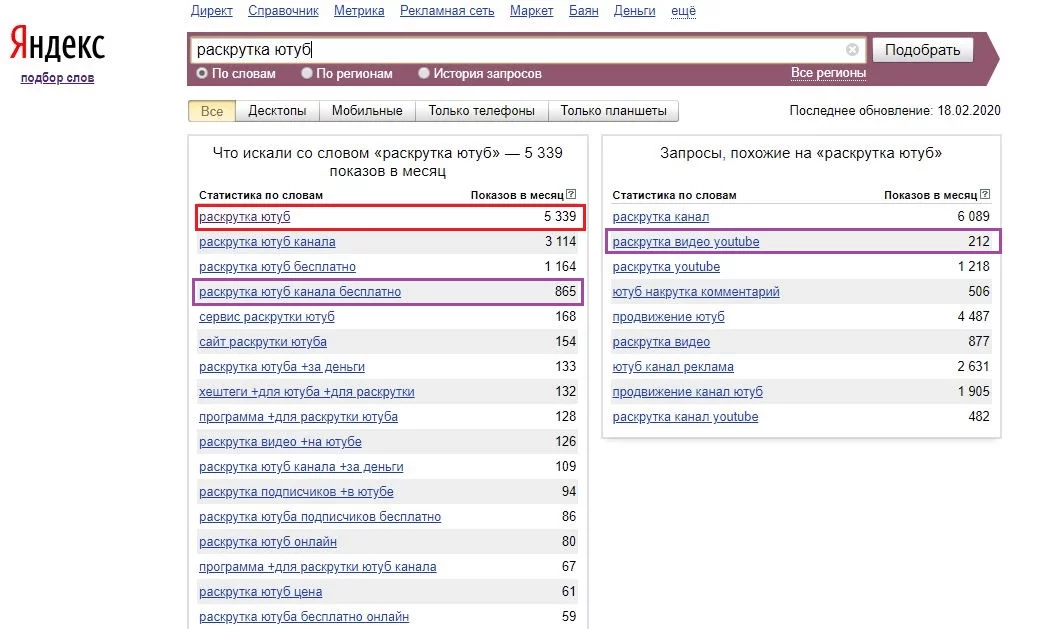Select the По словам radio button
This screenshot has width=1053, height=629.
tap(201, 73)
